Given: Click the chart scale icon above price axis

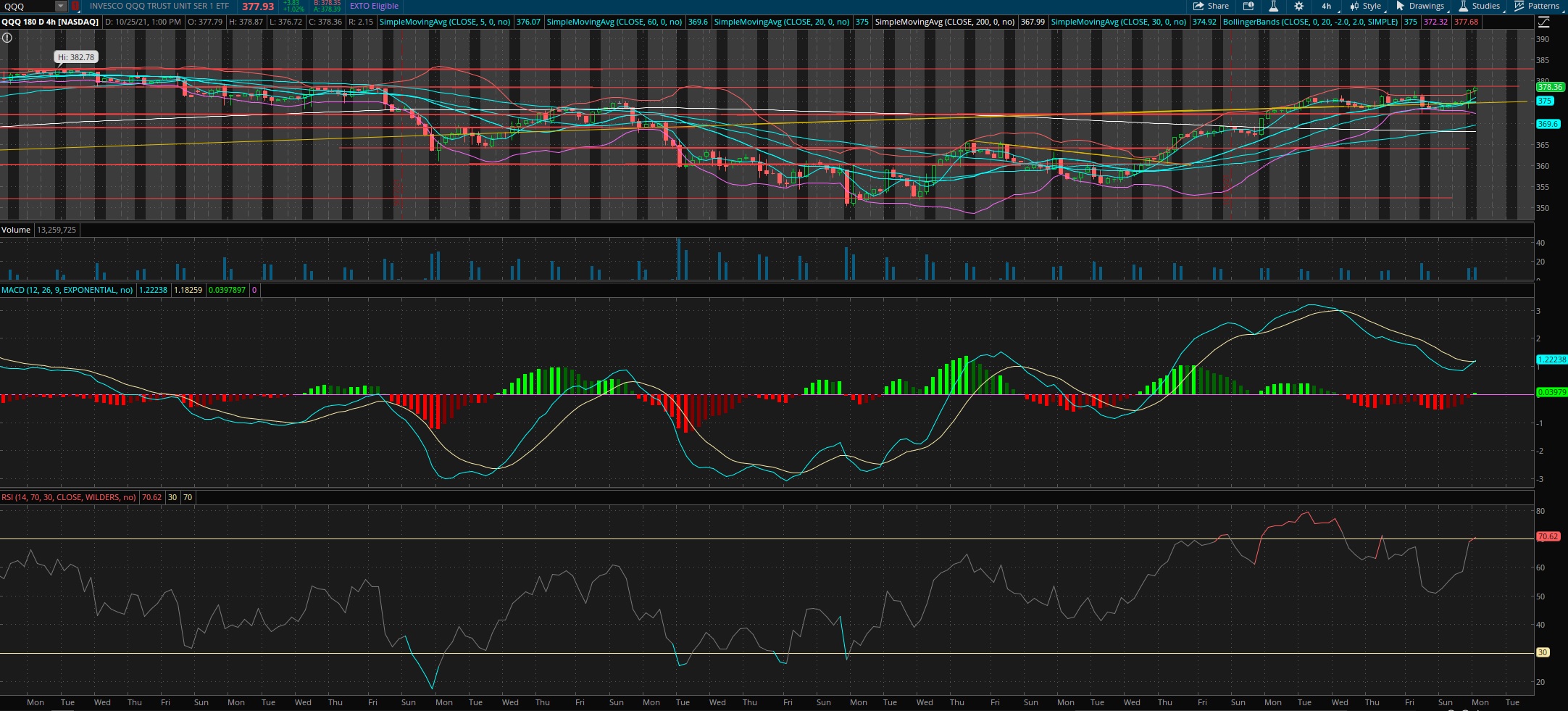Looking at the screenshot, I should (1543, 22).
